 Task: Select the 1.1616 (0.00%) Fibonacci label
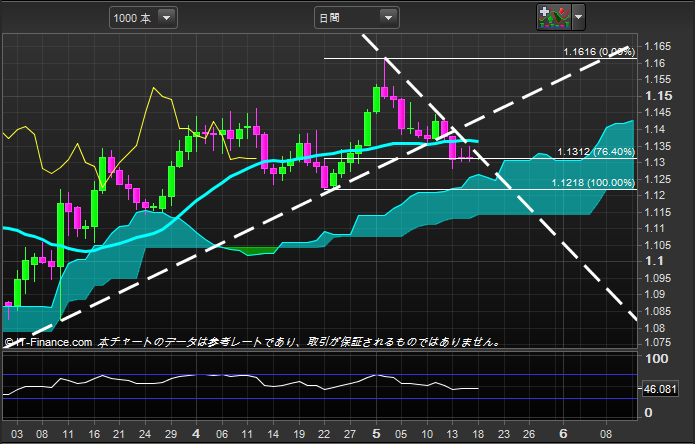(x=599, y=52)
